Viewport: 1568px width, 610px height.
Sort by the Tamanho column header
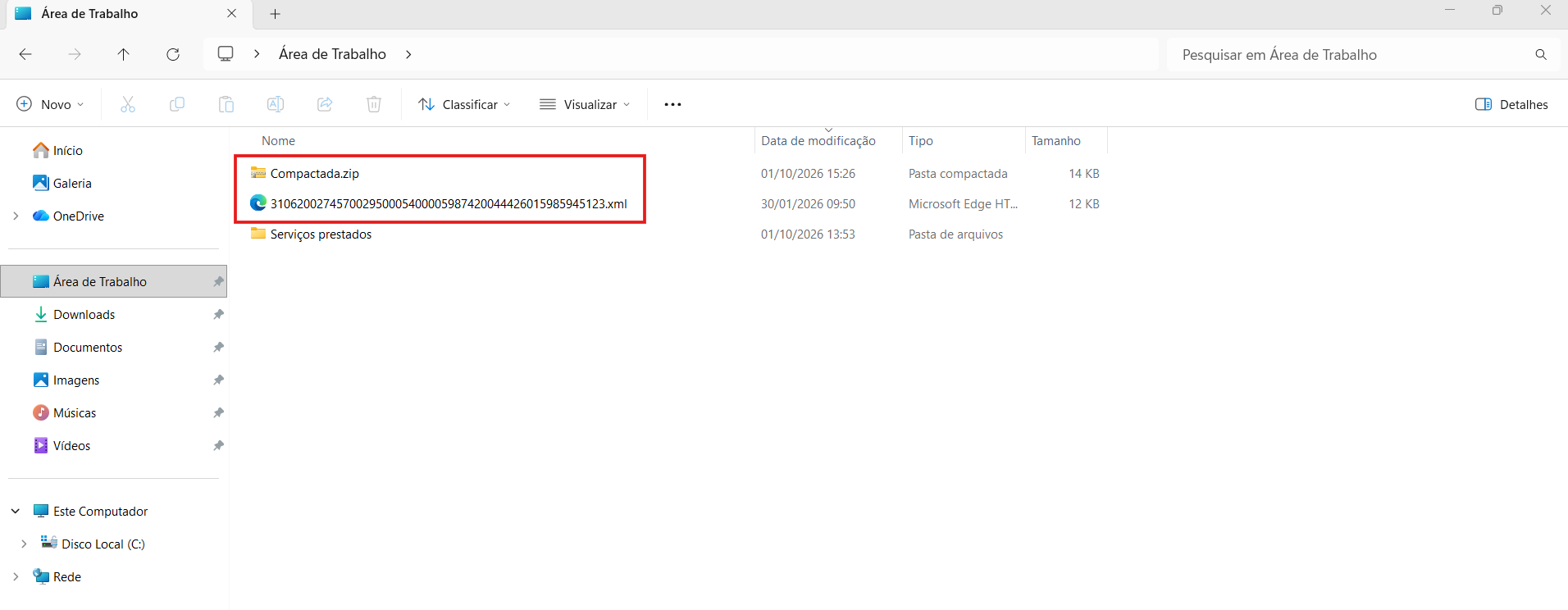click(x=1056, y=141)
